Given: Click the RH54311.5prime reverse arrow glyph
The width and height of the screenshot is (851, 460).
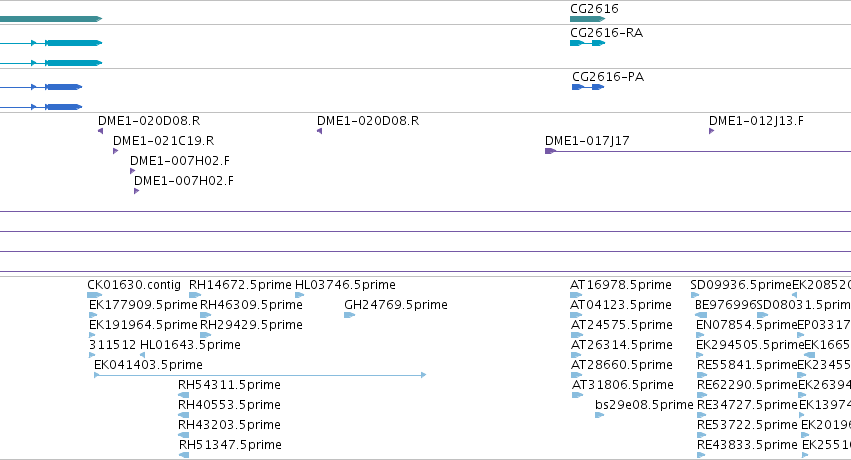Looking at the screenshot, I should pos(183,395).
